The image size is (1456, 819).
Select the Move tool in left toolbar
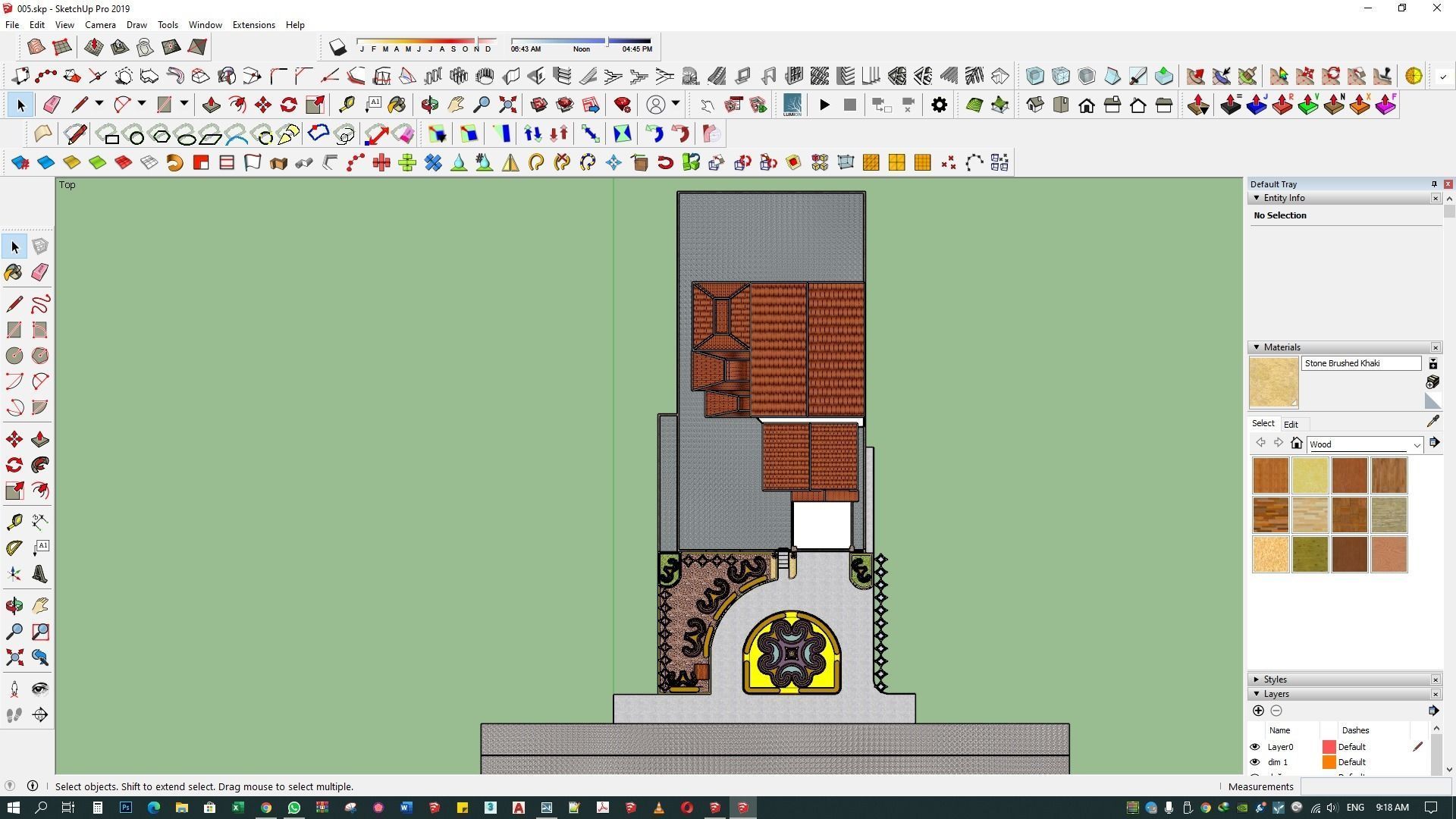[x=14, y=440]
